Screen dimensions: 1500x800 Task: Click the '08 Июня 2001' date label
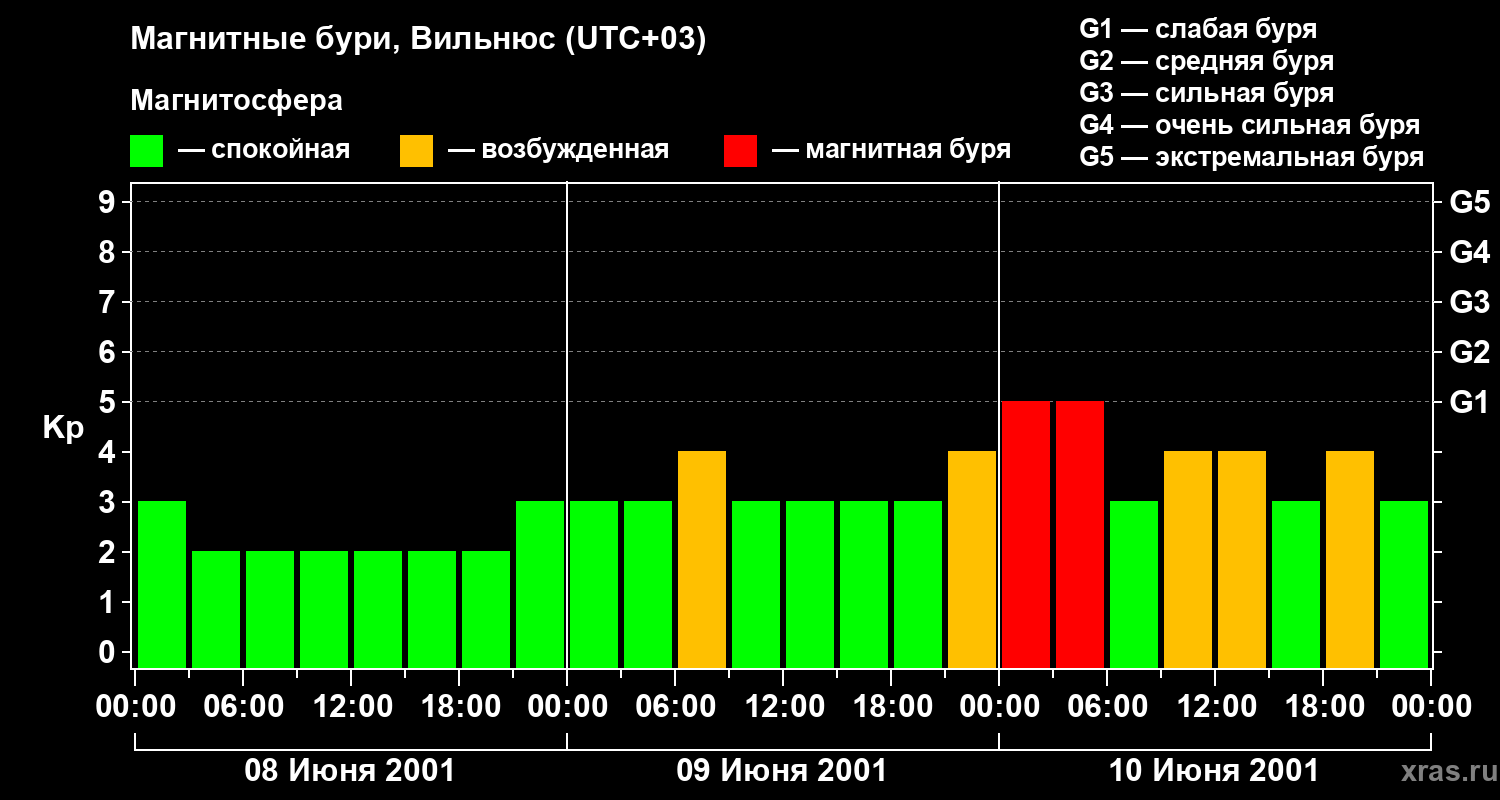click(350, 771)
